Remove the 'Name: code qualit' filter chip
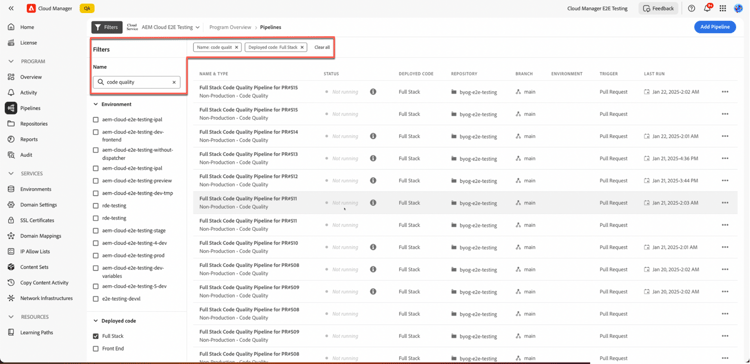The image size is (750, 364). [x=236, y=47]
